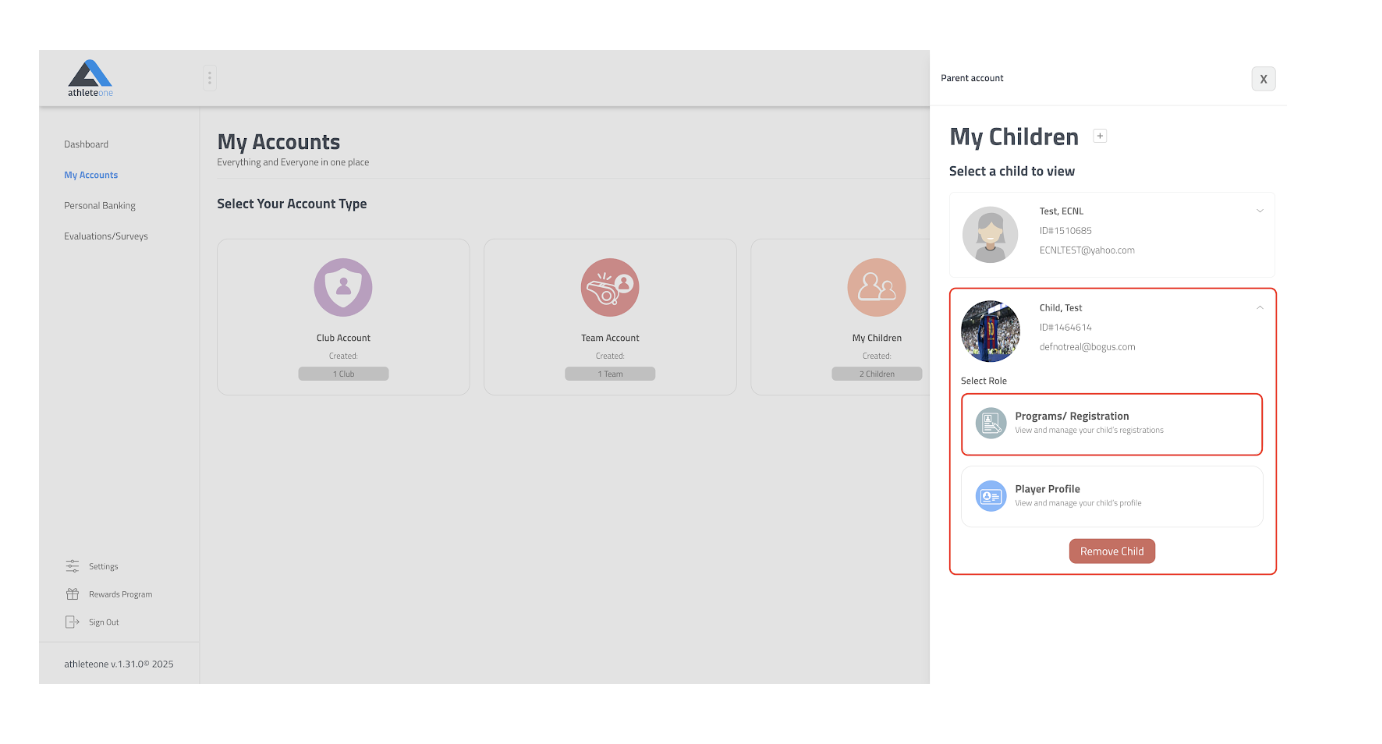Go to Dashboard in sidebar
This screenshot has width=1382, height=744.
point(86,144)
